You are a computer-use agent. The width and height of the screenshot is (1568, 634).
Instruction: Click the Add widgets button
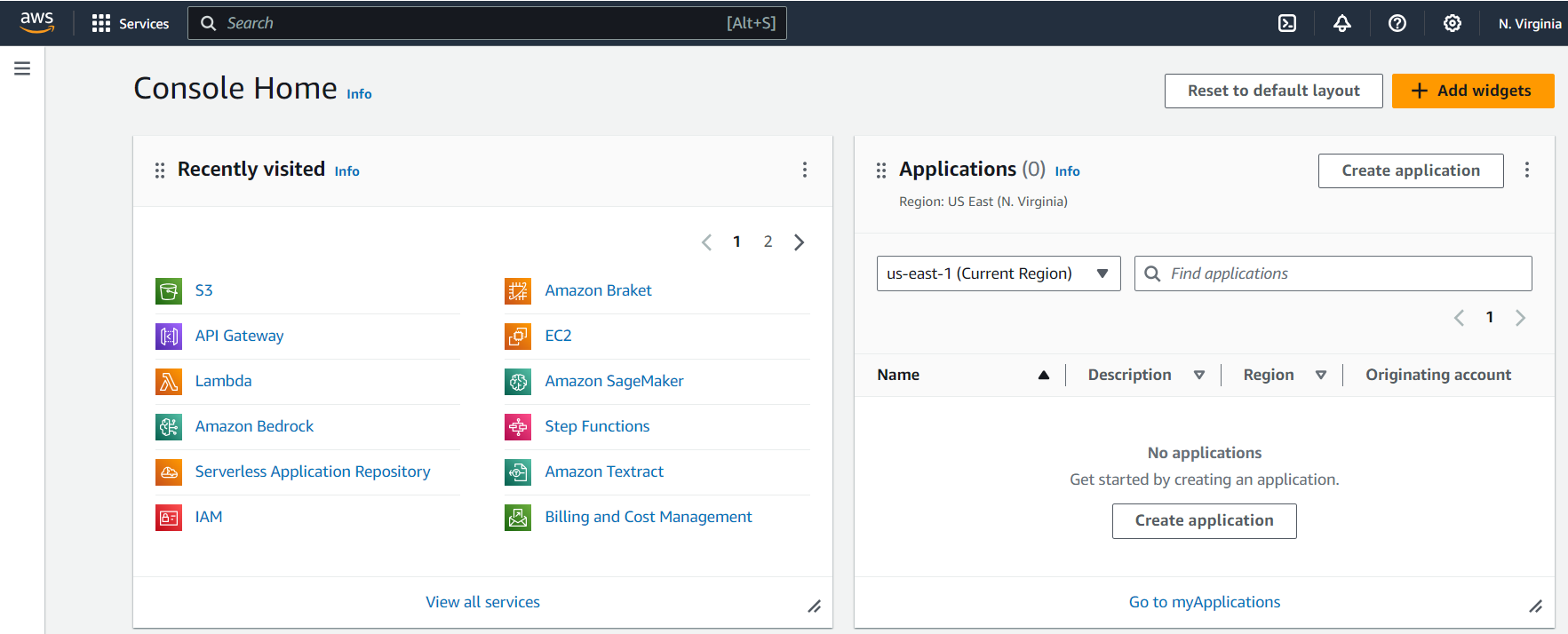tap(1472, 91)
